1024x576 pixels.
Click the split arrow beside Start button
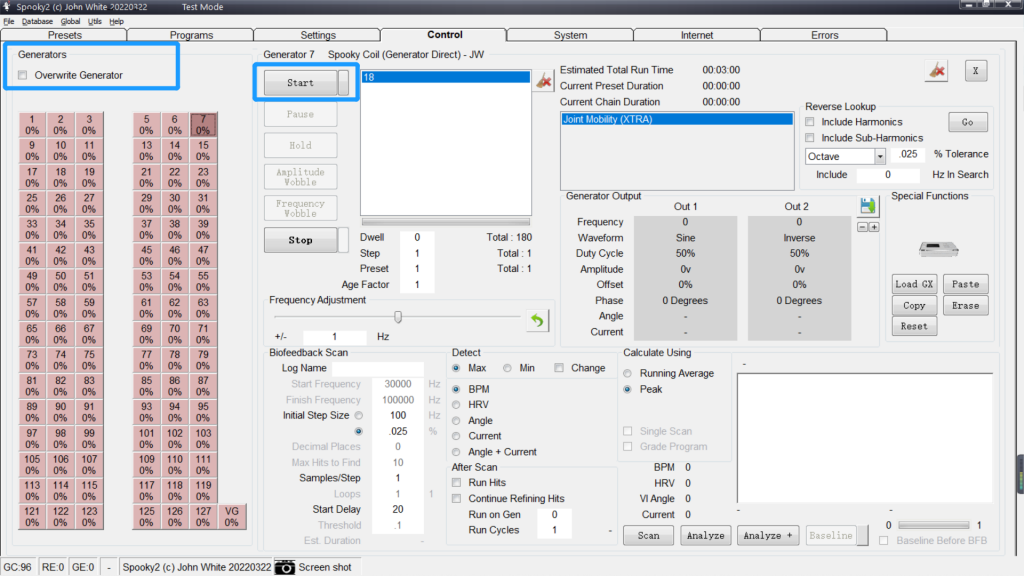click(343, 83)
